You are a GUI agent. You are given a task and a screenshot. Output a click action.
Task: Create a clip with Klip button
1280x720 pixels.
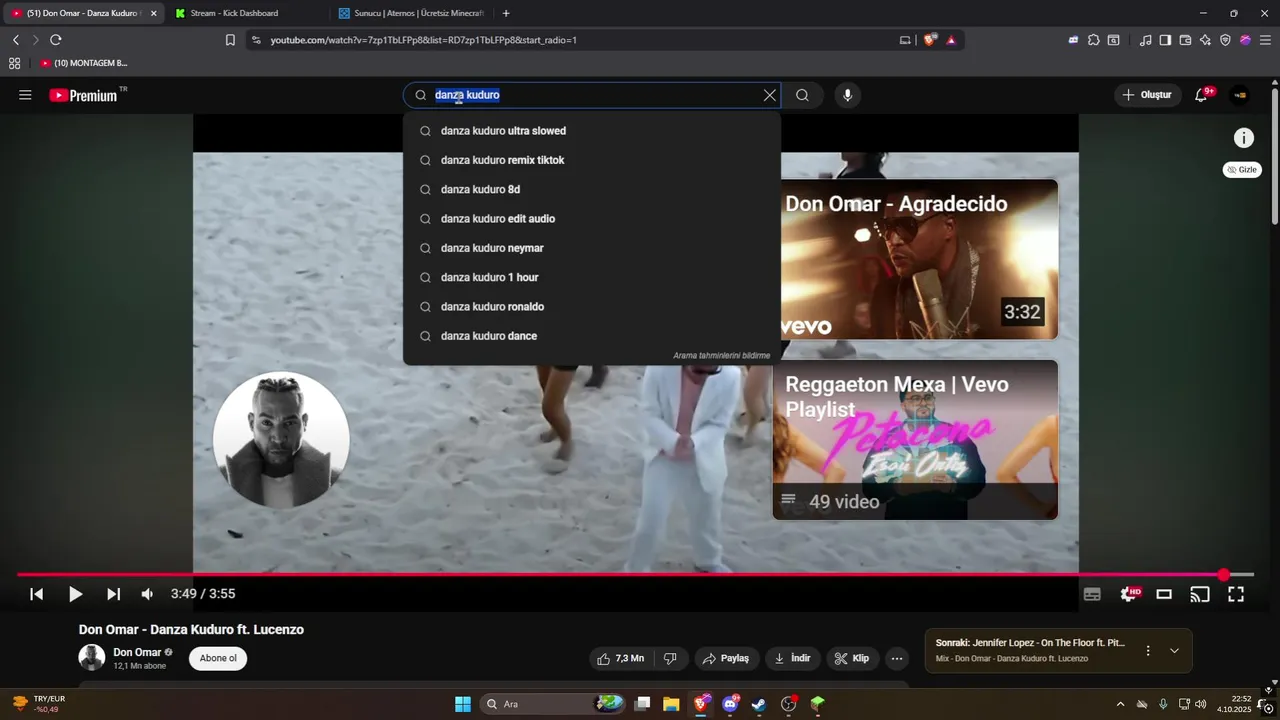852,658
